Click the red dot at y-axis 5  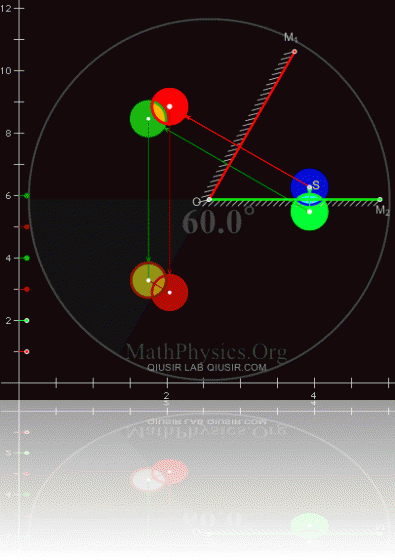[27, 227]
